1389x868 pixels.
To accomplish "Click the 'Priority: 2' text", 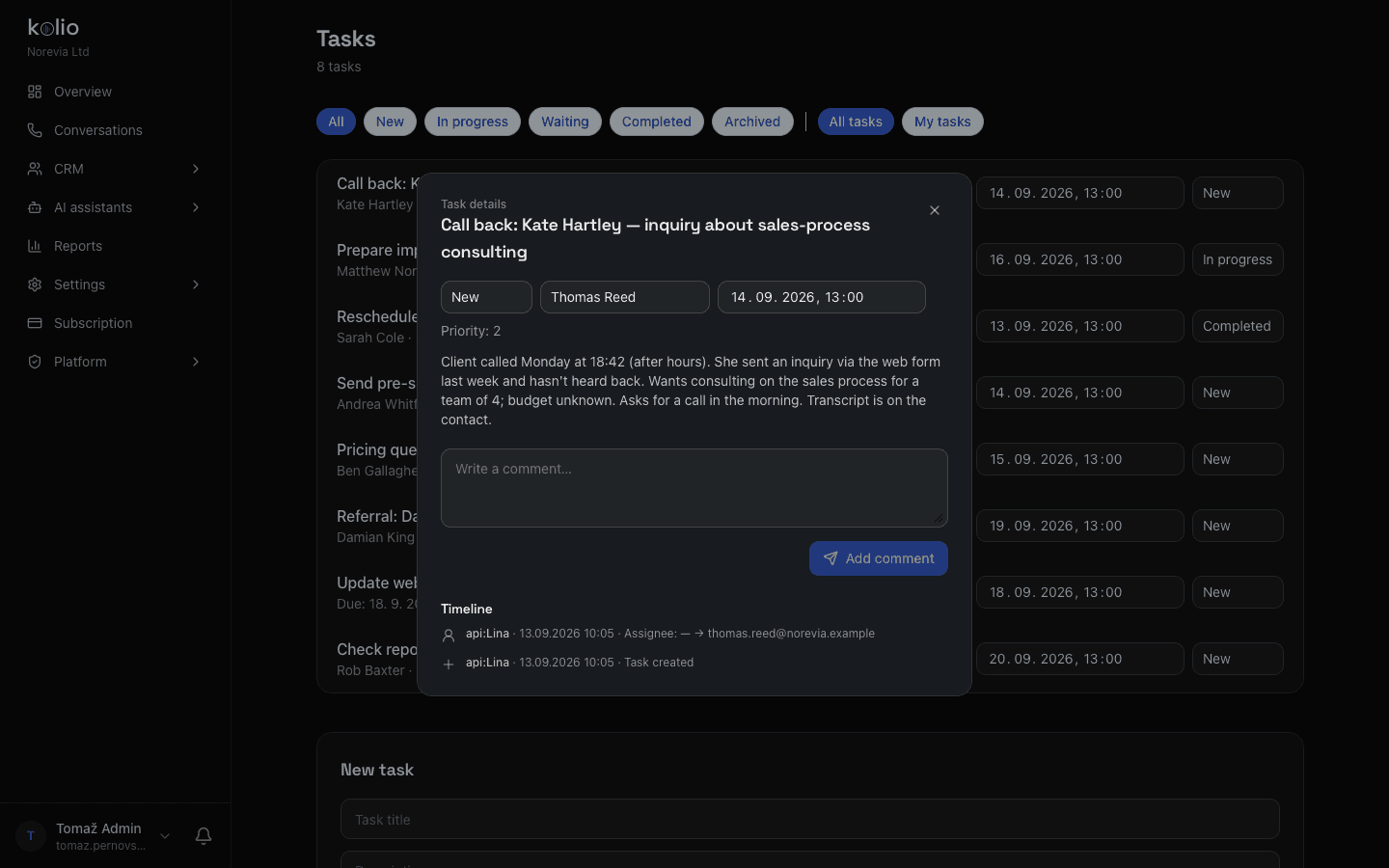I will coord(471,331).
